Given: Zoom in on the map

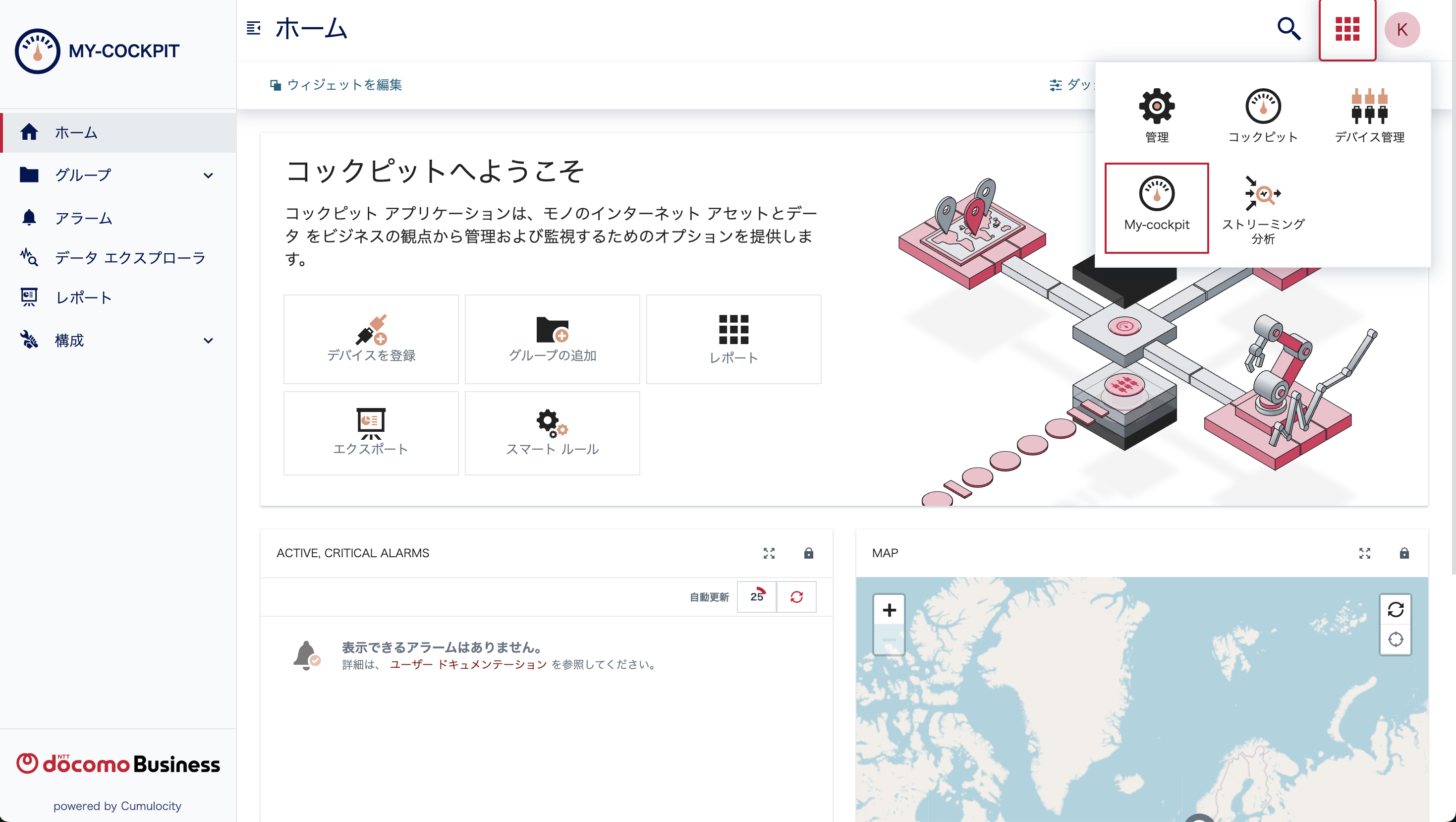Looking at the screenshot, I should click(889, 610).
